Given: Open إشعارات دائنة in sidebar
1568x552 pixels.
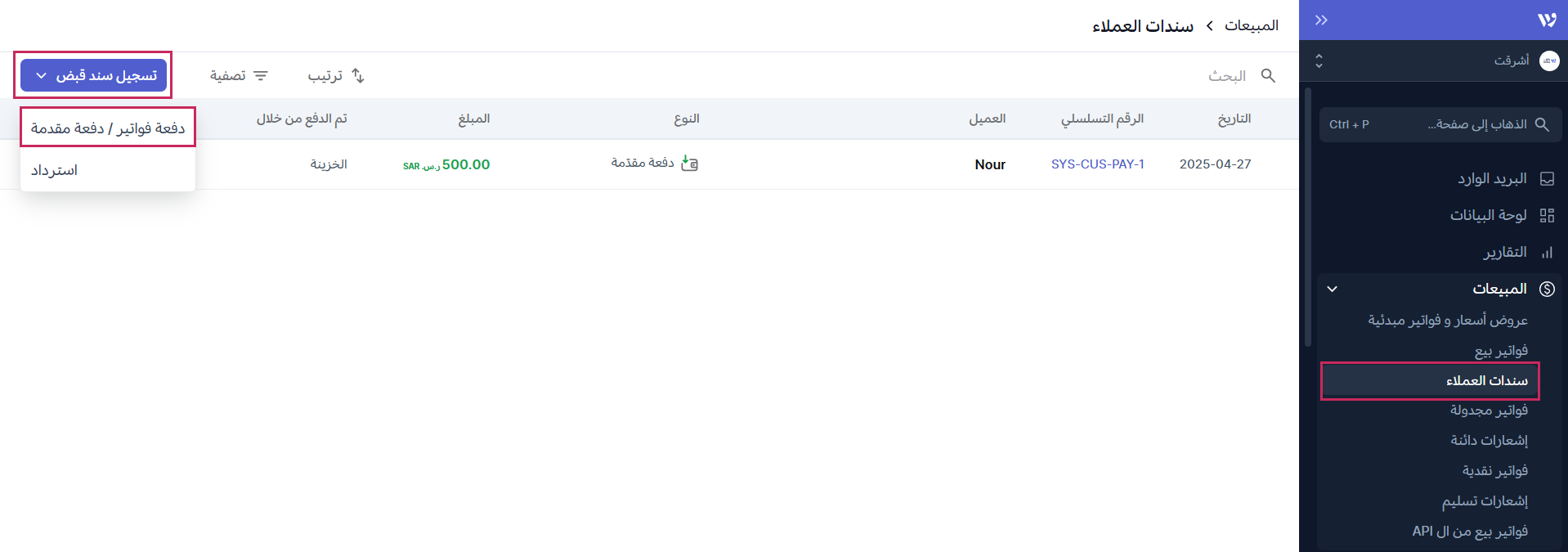Looking at the screenshot, I should (1489, 440).
